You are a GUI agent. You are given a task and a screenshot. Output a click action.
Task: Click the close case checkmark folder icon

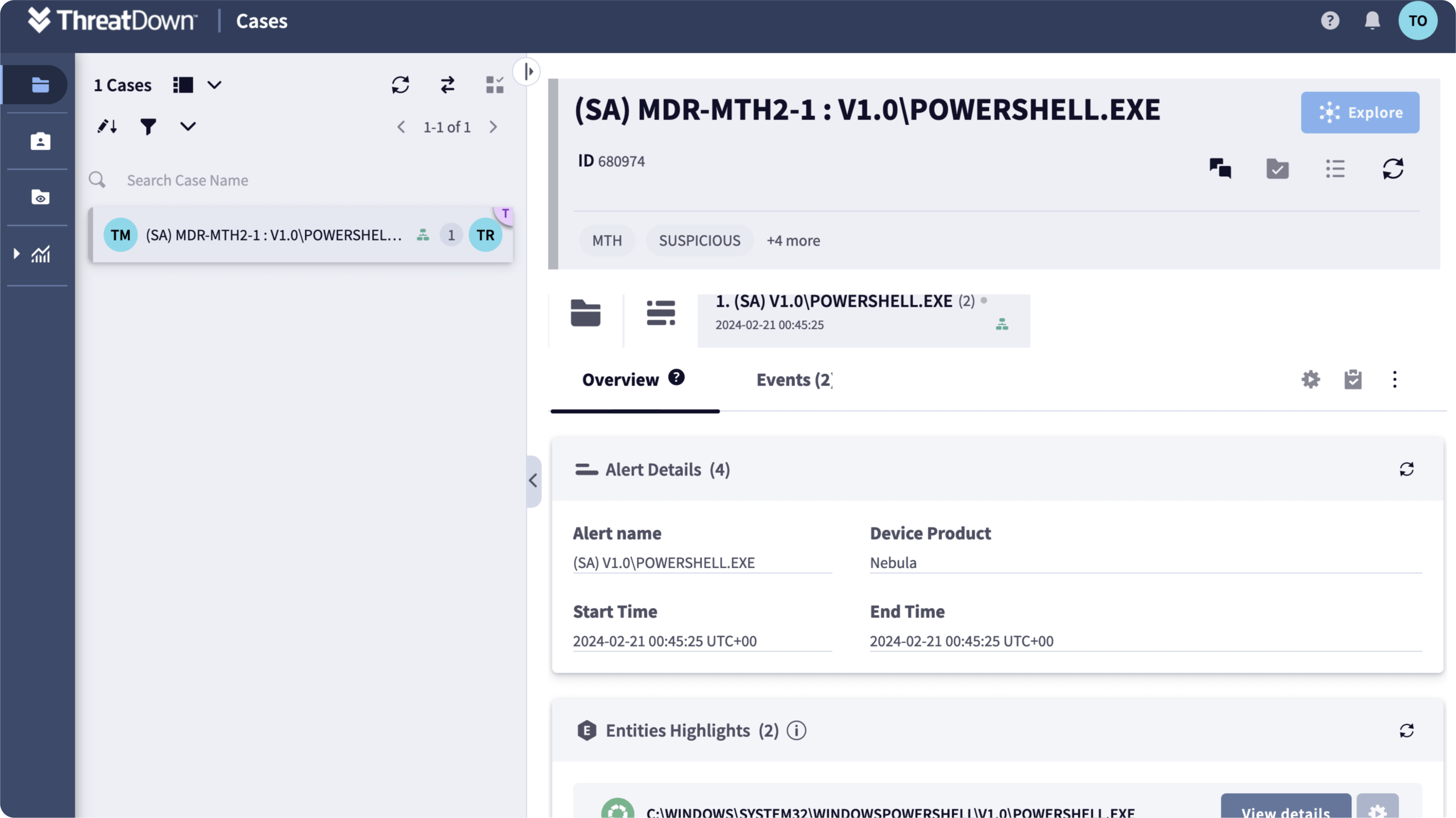click(x=1277, y=168)
